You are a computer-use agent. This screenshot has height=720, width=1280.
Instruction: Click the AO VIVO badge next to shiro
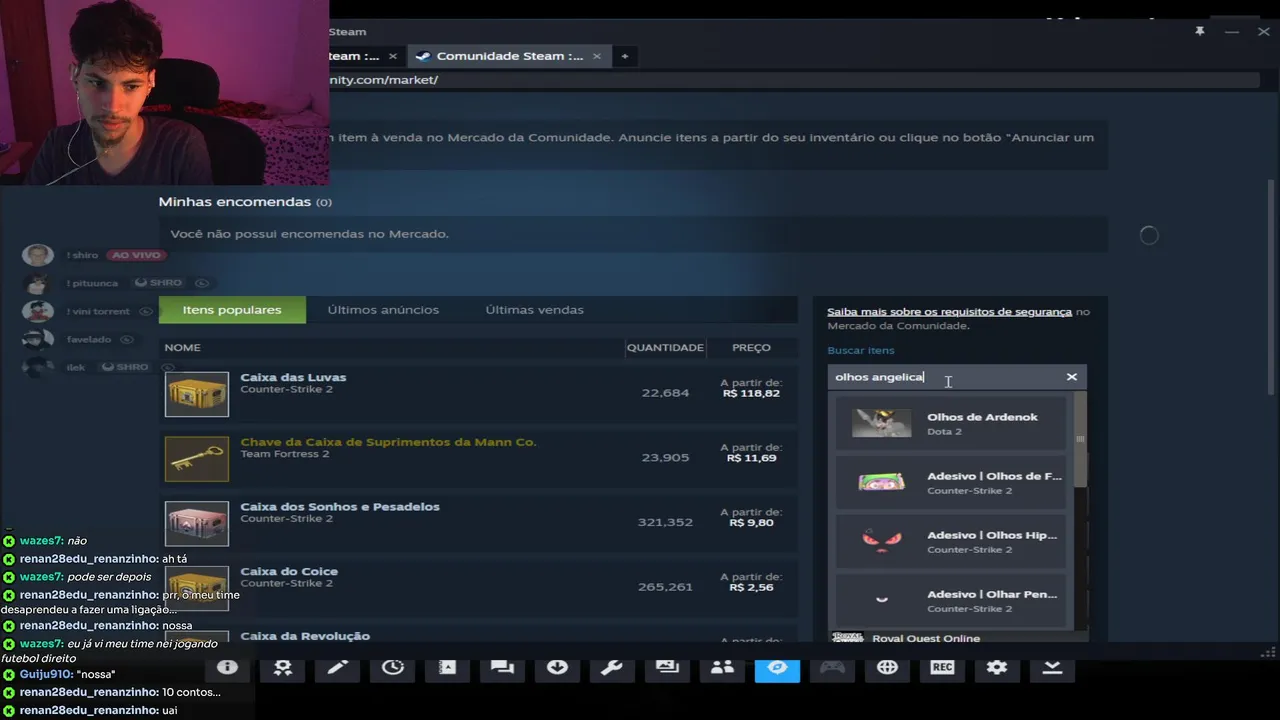point(136,255)
